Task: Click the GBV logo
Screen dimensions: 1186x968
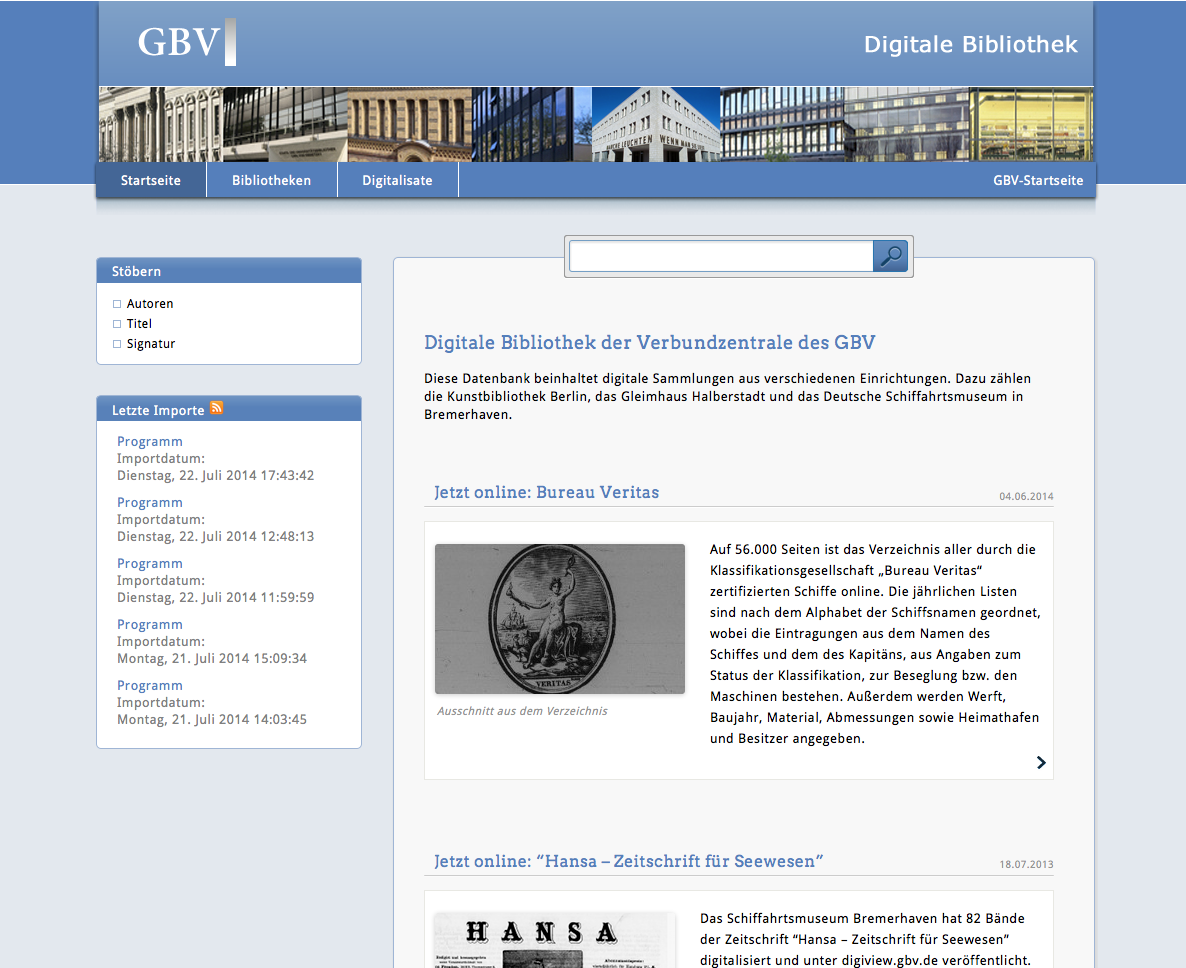Action: click(x=187, y=42)
